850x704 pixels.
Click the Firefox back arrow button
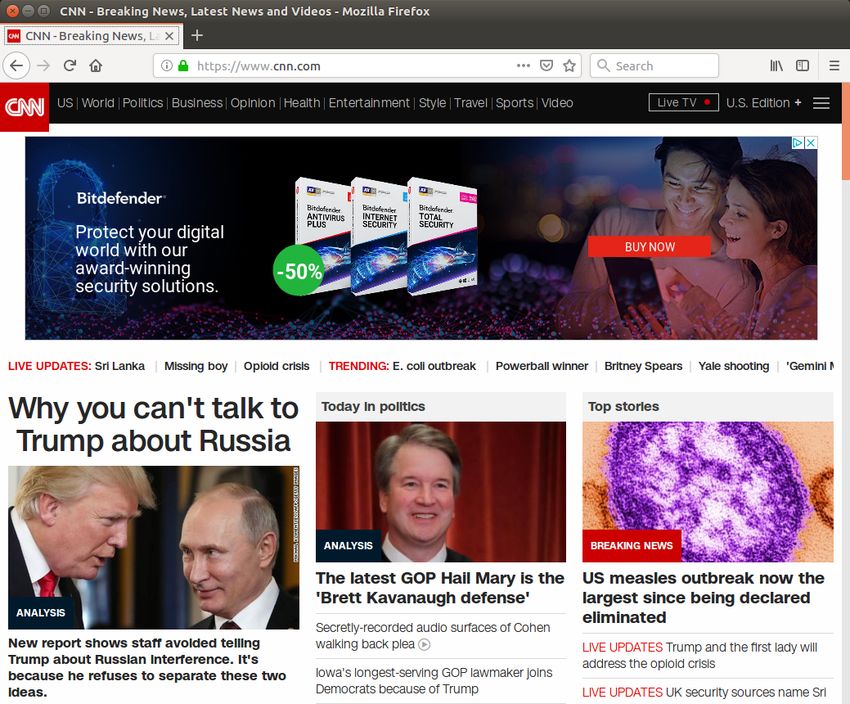[x=16, y=66]
